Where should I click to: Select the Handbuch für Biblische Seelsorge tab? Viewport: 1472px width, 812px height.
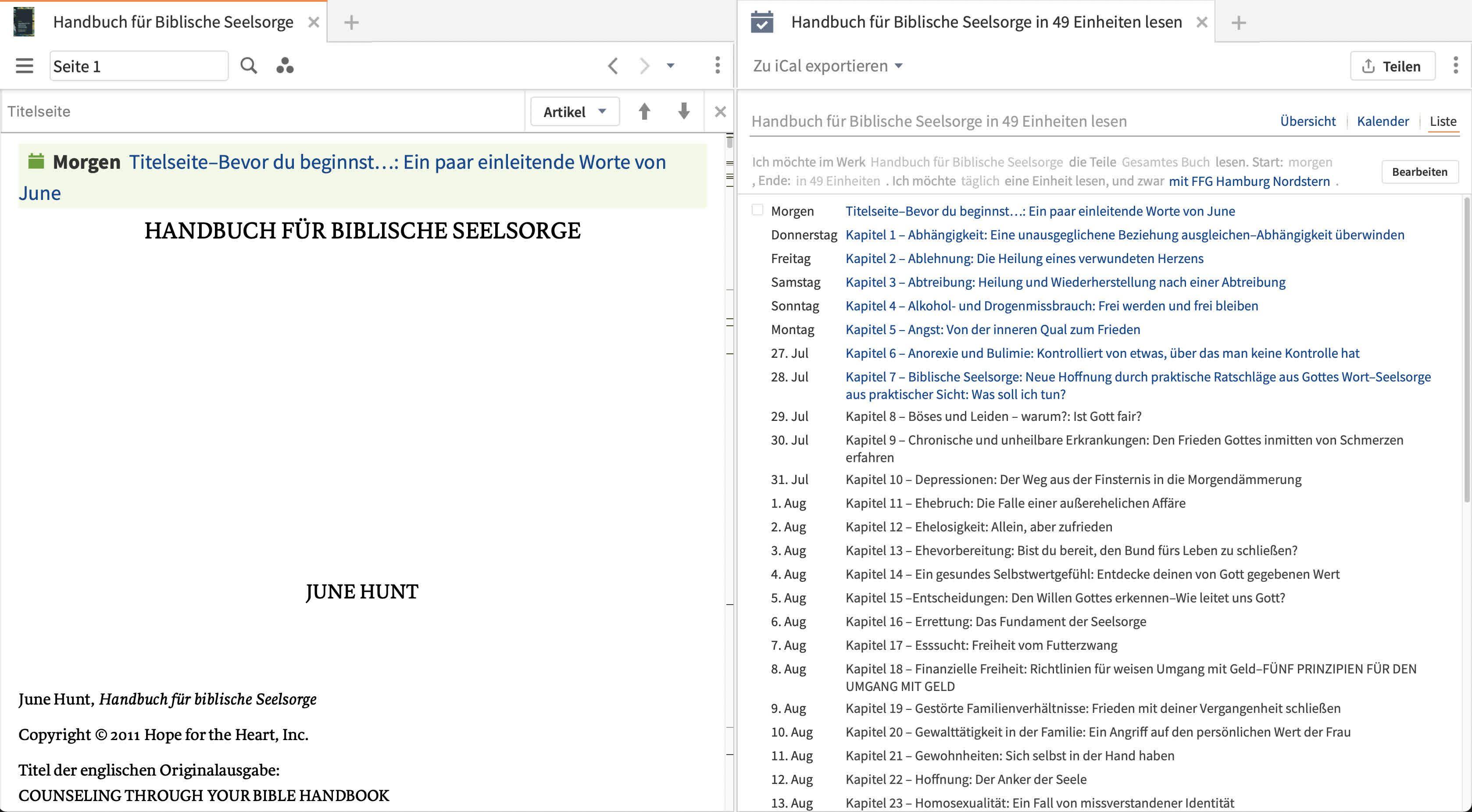(173, 21)
